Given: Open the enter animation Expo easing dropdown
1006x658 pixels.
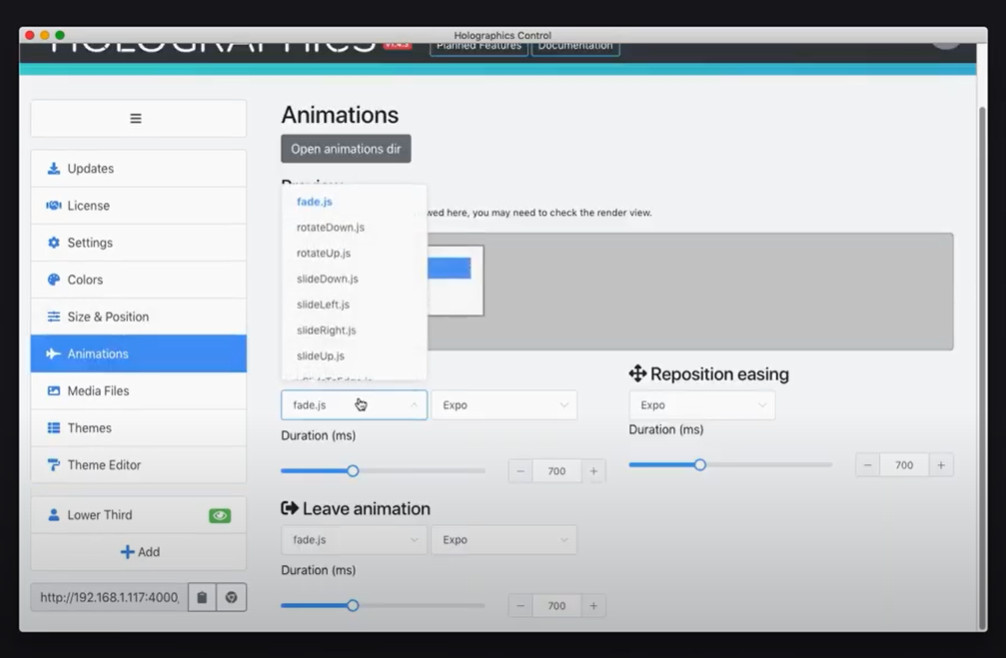Looking at the screenshot, I should click(504, 405).
